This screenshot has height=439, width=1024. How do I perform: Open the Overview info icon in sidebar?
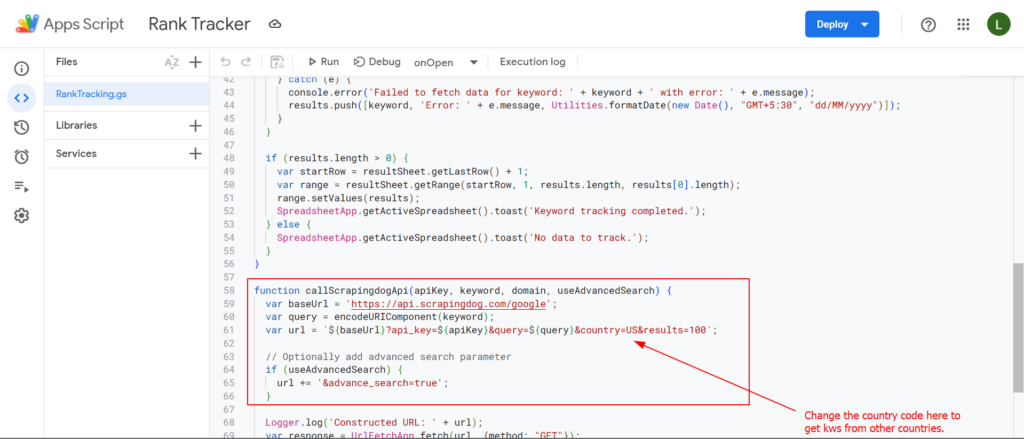pyautogui.click(x=21, y=69)
